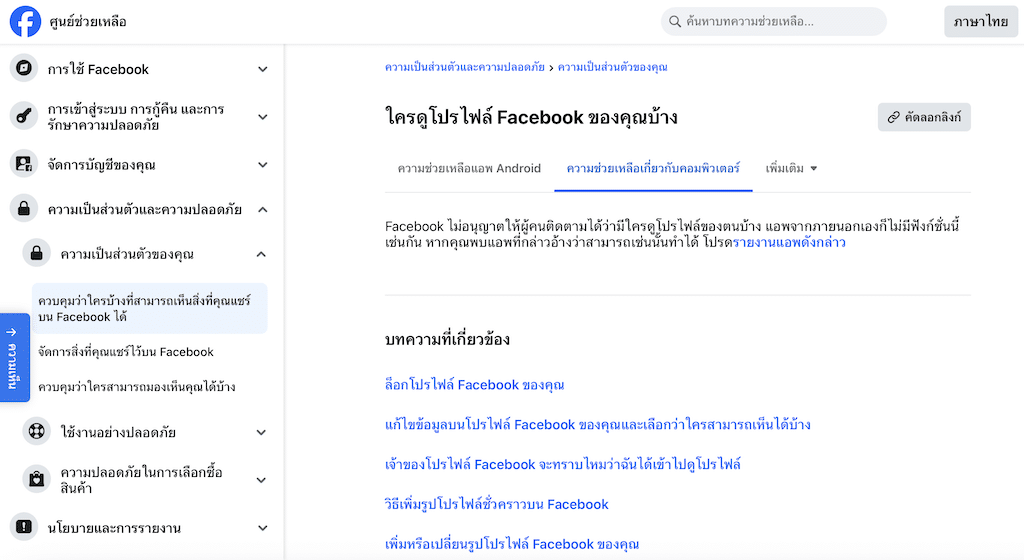
Task: Open เพิ่มหรือเปลี่ยนรูปโปรไฟล์ Facebook link
Action: point(511,544)
